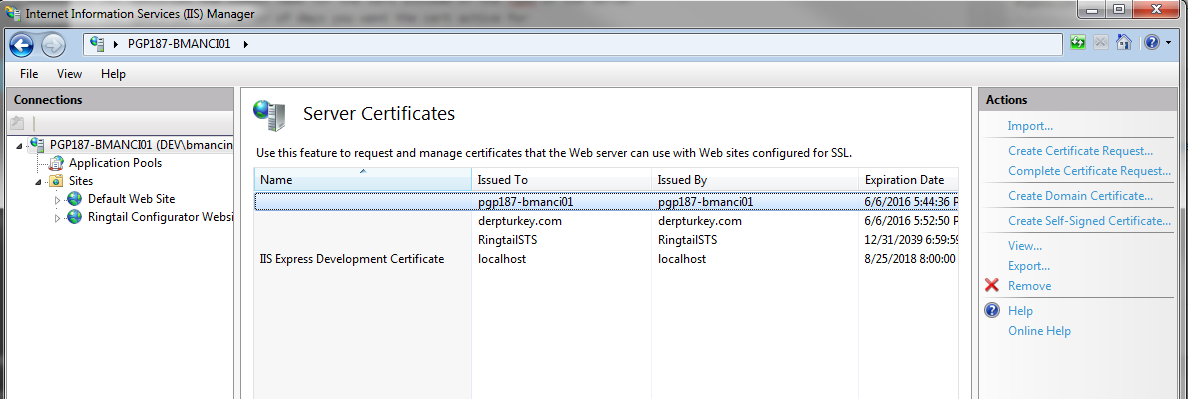Open the Help menu
Screen dimensions: 1188x399
point(113,74)
